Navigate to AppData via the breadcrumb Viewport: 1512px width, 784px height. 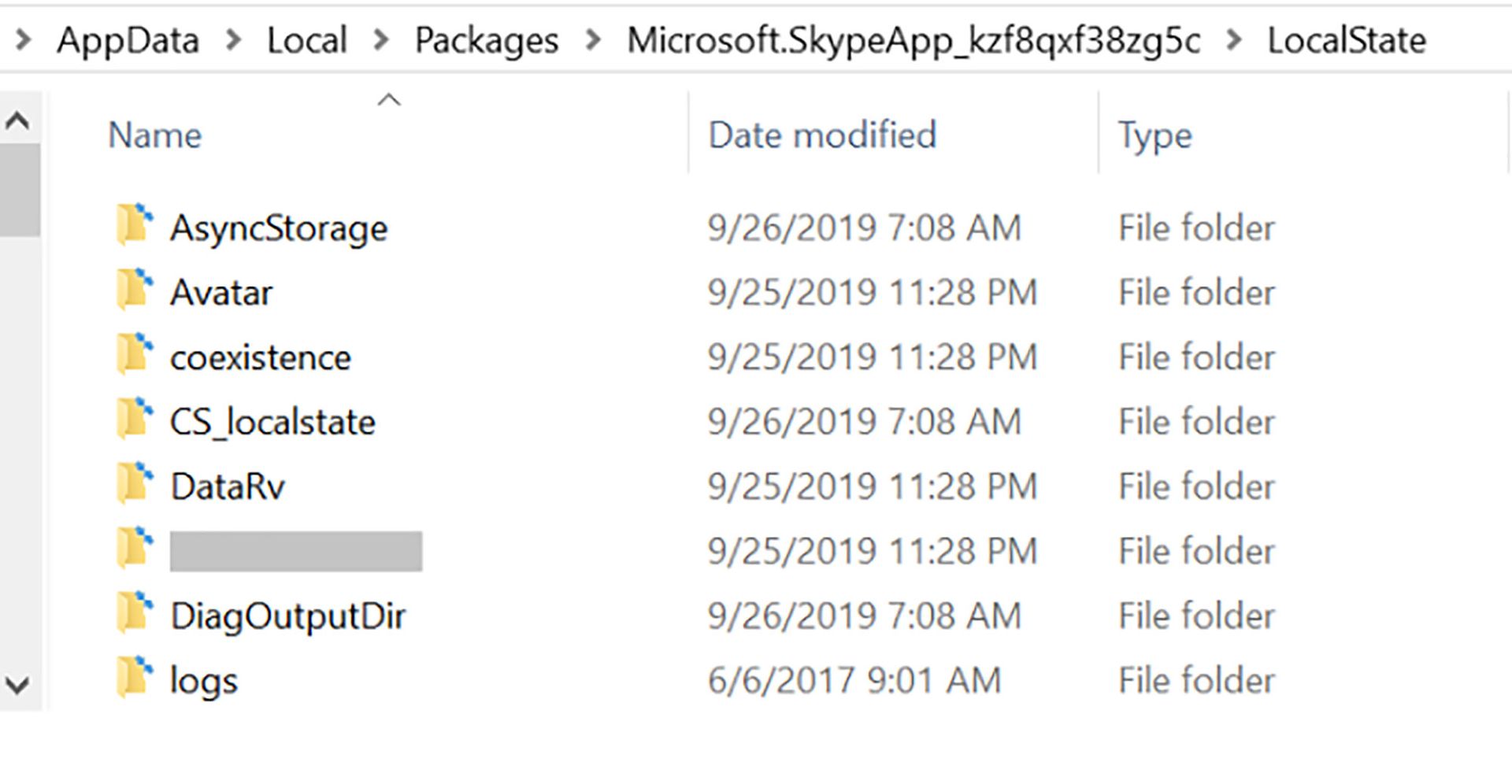(x=128, y=40)
